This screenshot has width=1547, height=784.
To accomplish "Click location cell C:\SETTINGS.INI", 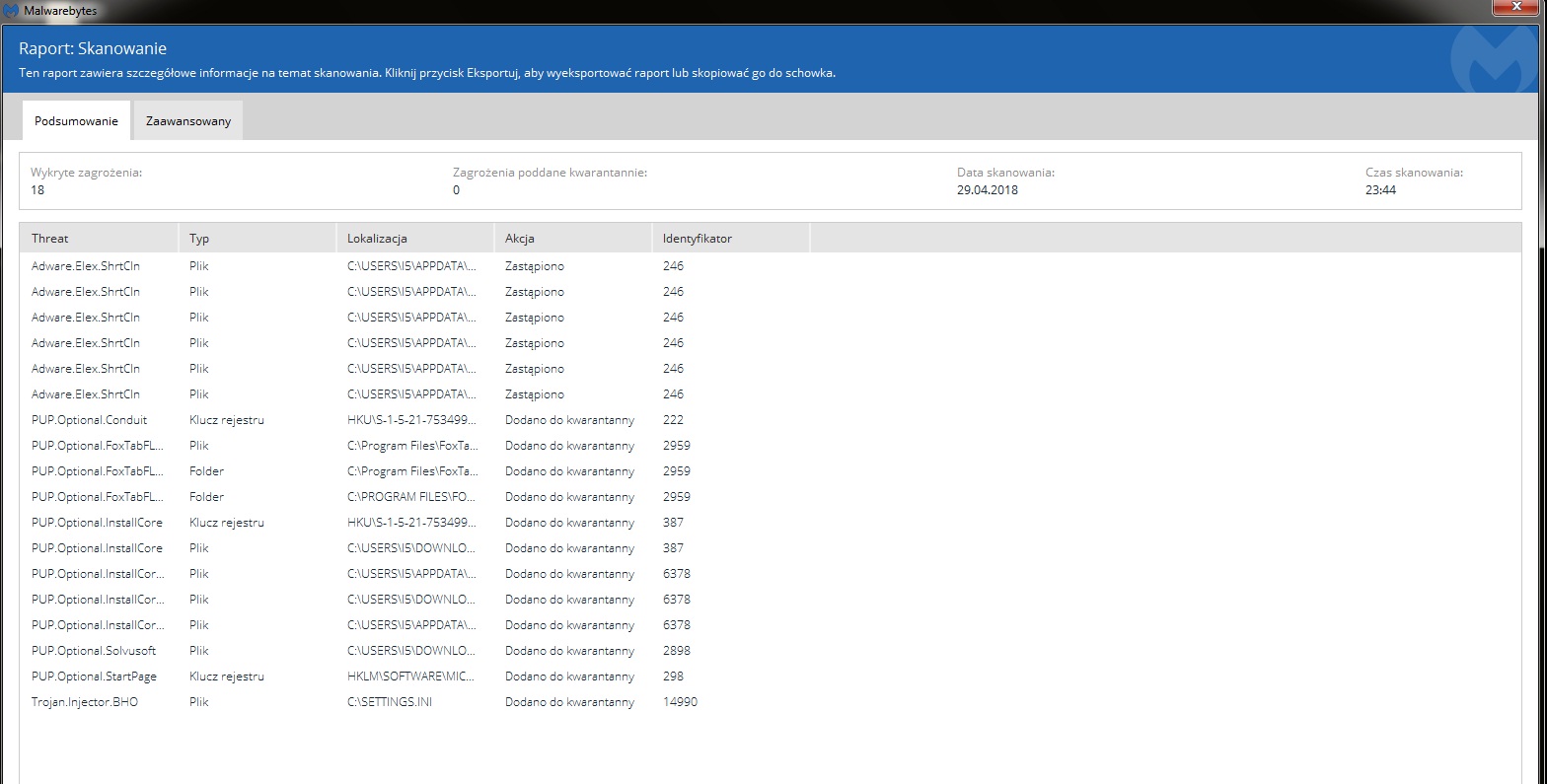I will click(390, 702).
